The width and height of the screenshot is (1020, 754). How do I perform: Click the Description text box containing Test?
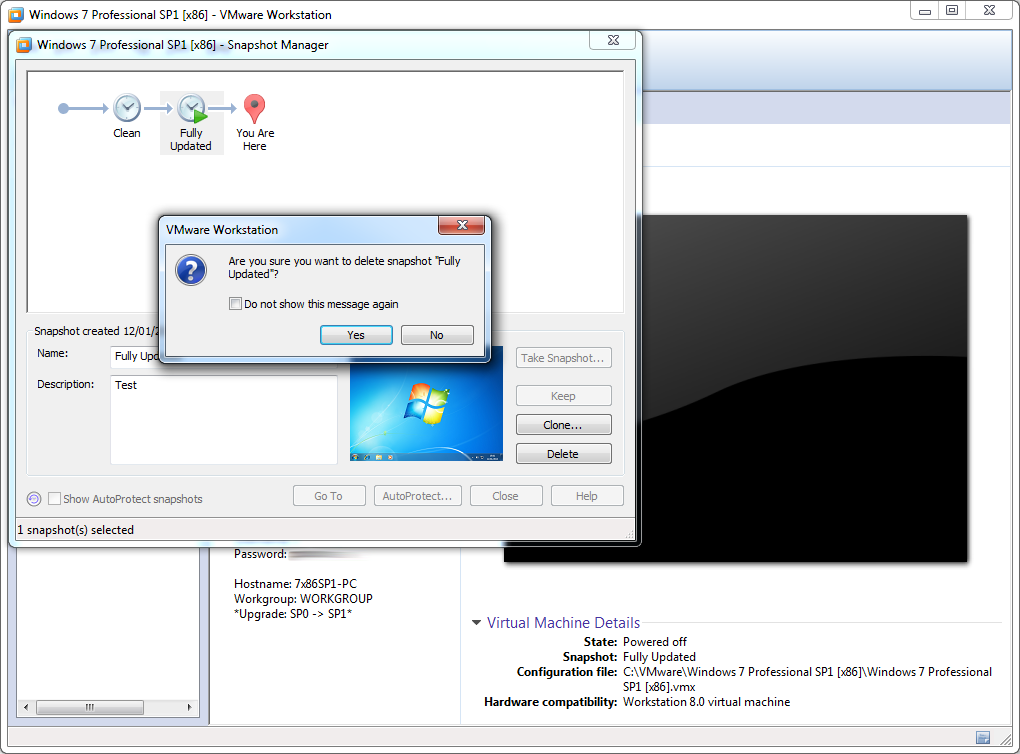[x=223, y=420]
